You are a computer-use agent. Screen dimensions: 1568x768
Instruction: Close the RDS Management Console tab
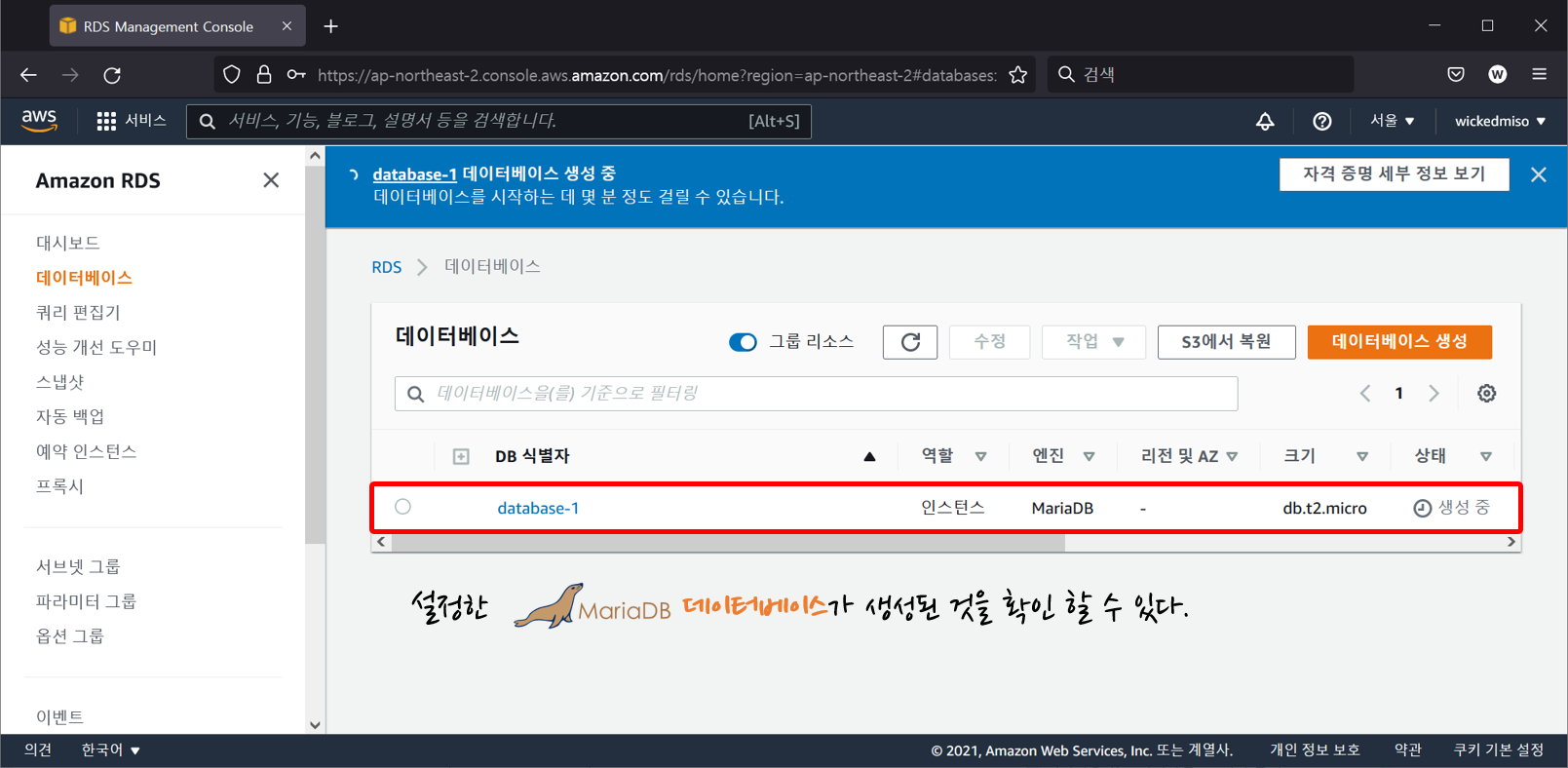(x=287, y=26)
